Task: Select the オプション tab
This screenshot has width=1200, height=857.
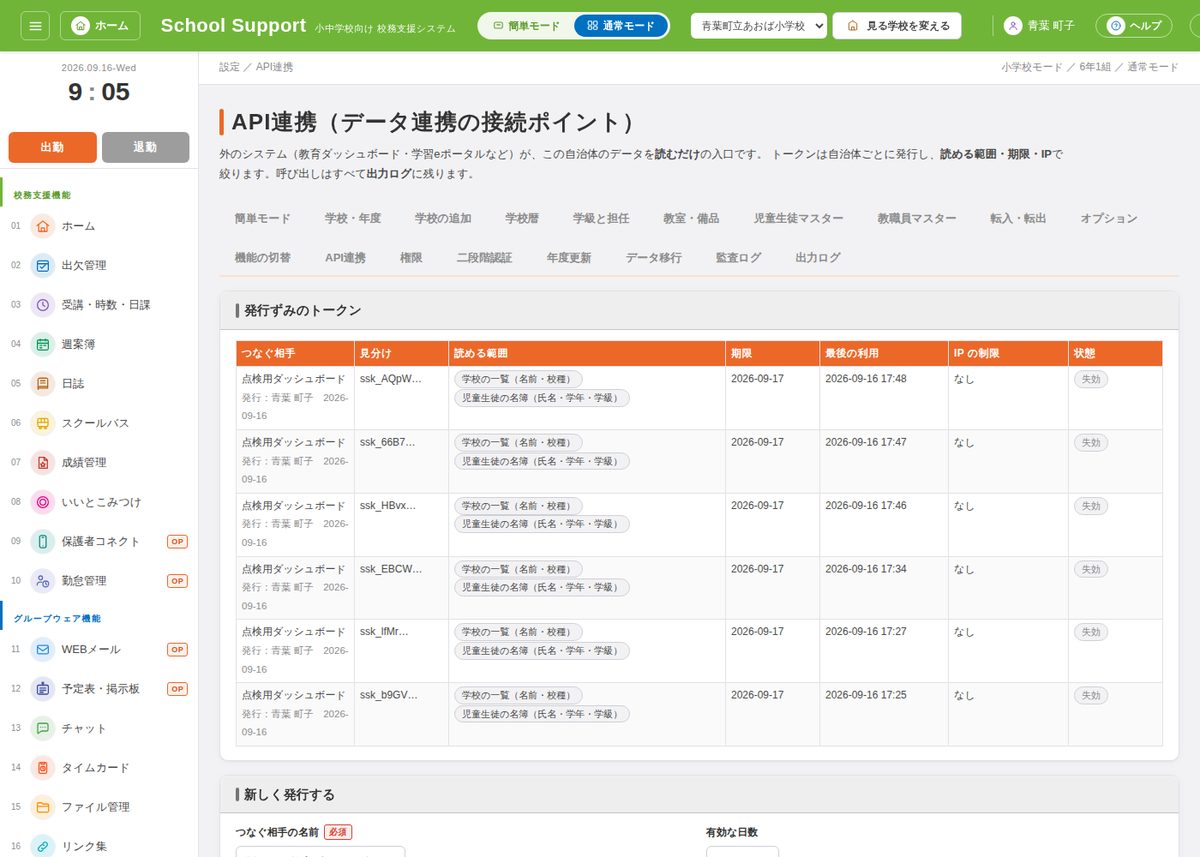Action: (x=1109, y=218)
